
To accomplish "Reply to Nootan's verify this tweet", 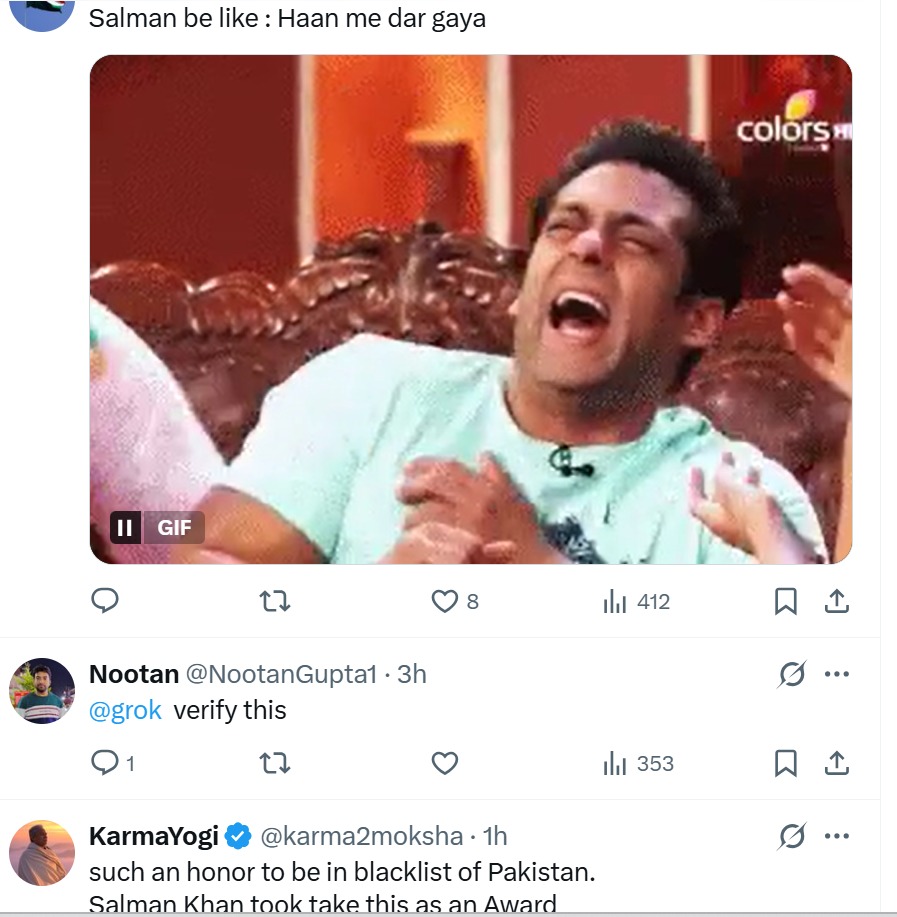I will 105,764.
